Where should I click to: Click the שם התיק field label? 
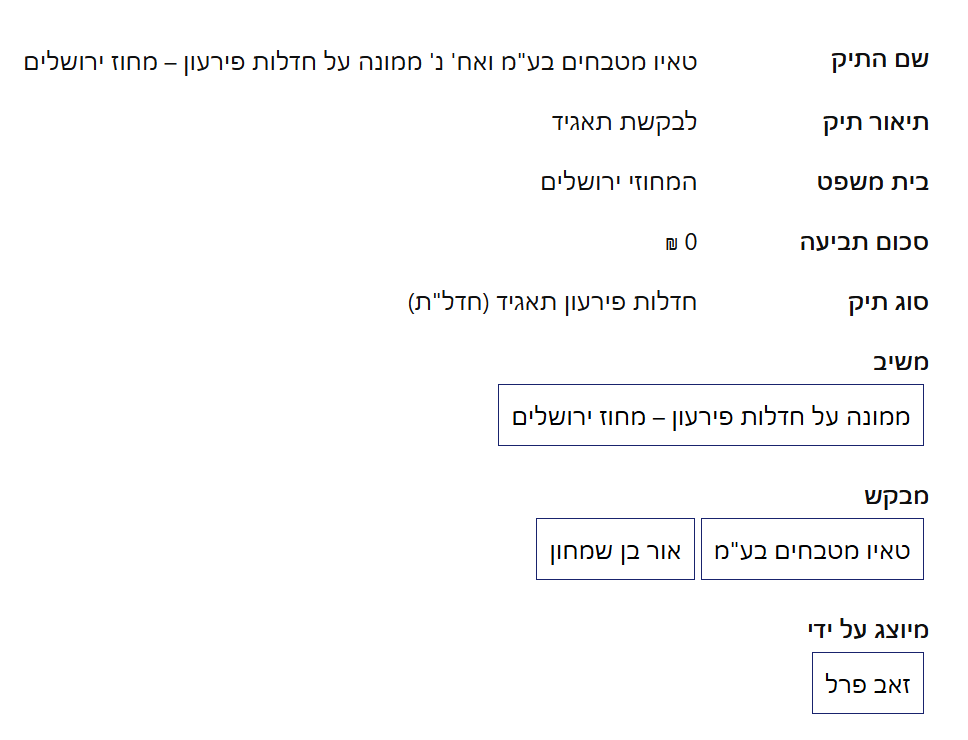click(x=880, y=60)
